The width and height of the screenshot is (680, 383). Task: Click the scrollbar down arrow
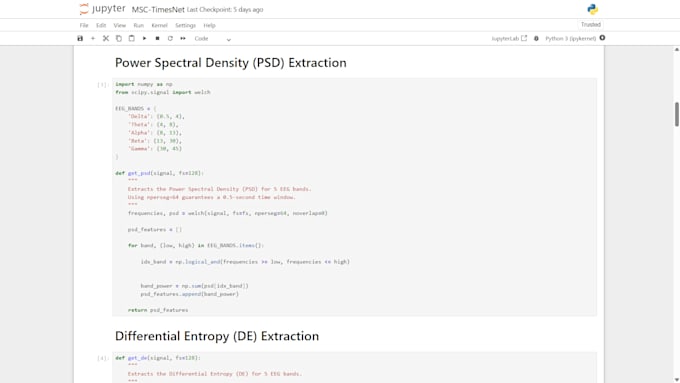677,380
